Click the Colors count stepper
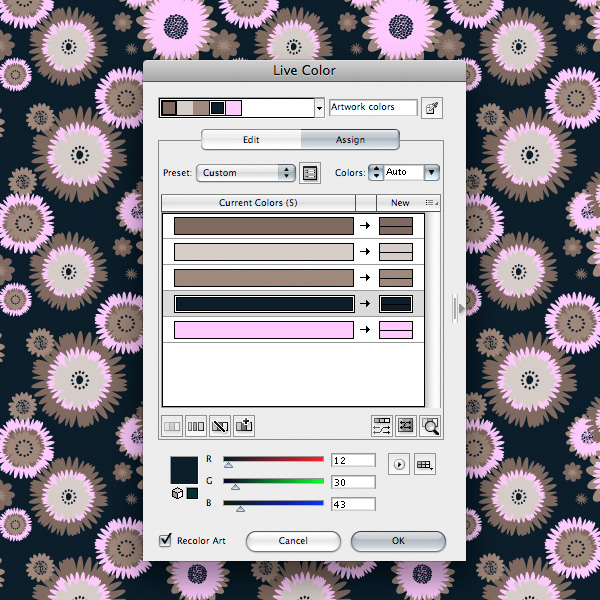 point(376,173)
